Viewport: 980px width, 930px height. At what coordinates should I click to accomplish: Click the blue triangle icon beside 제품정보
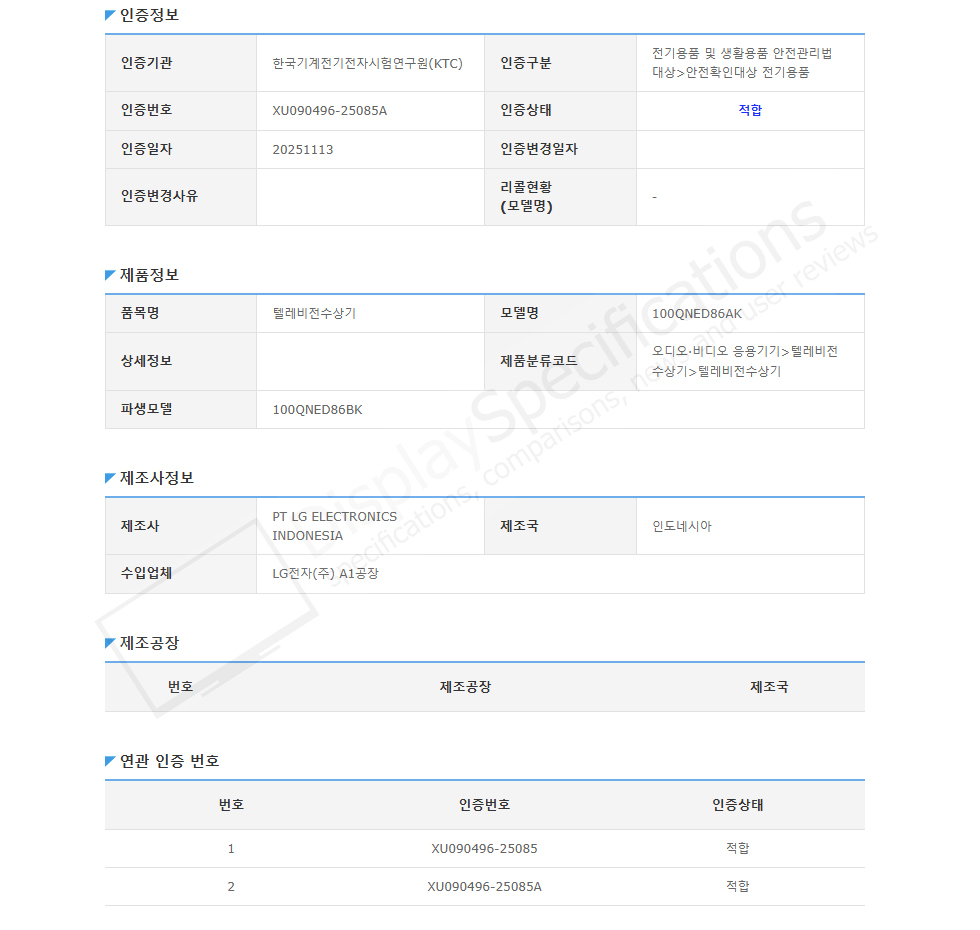tap(110, 275)
